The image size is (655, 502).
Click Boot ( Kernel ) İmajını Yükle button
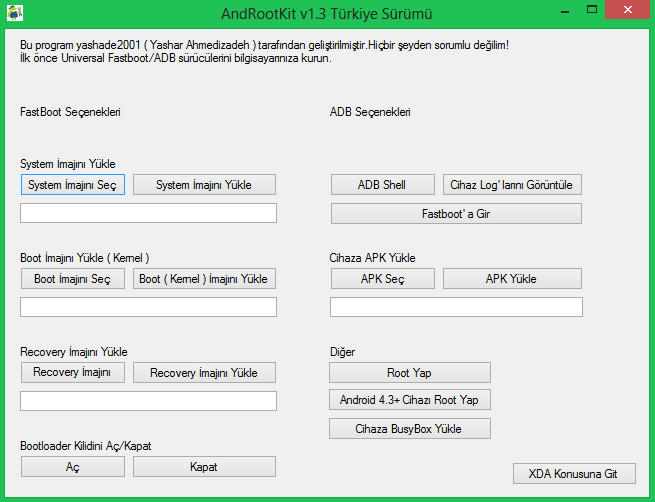204,279
